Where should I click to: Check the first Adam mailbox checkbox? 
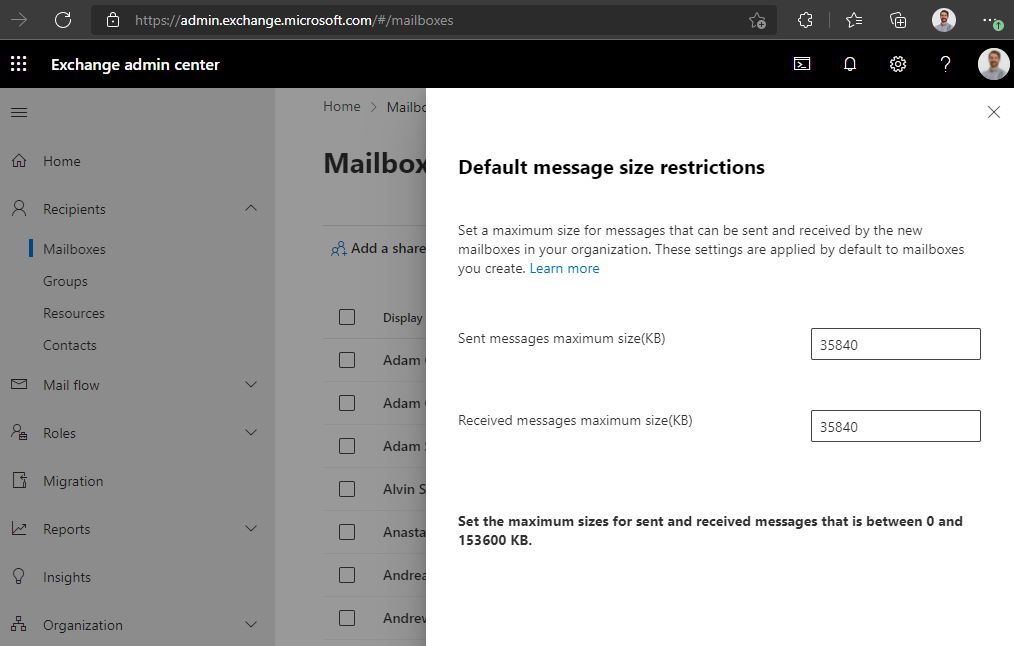tap(347, 360)
